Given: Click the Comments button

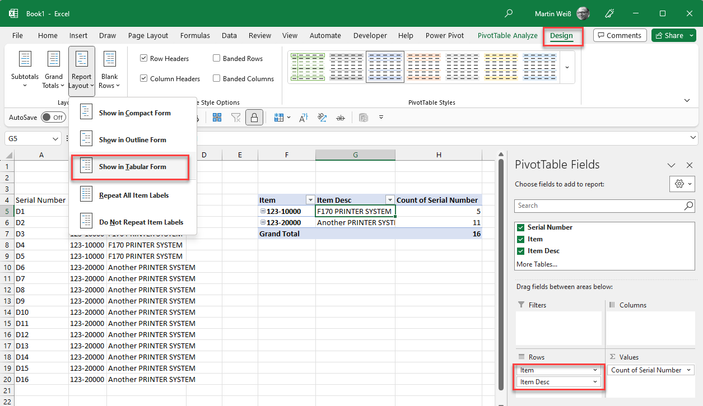Looking at the screenshot, I should pyautogui.click(x=619, y=35).
